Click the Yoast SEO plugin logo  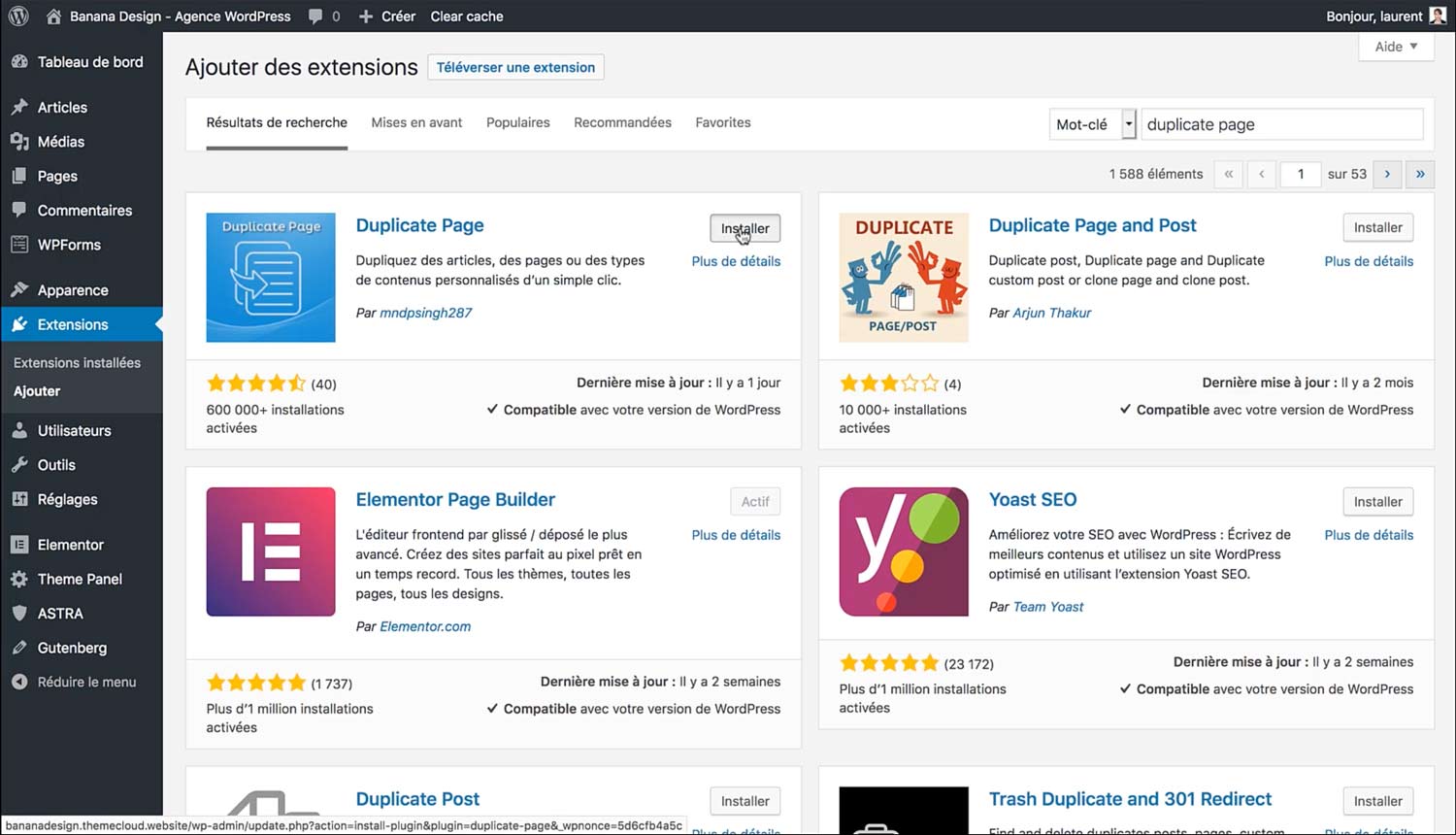click(904, 551)
